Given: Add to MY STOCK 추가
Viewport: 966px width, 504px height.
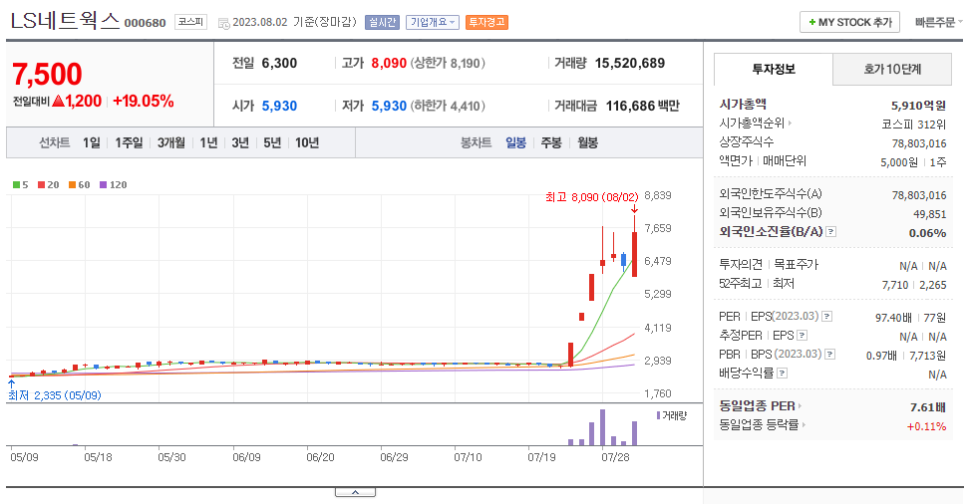Looking at the screenshot, I should [x=850, y=22].
